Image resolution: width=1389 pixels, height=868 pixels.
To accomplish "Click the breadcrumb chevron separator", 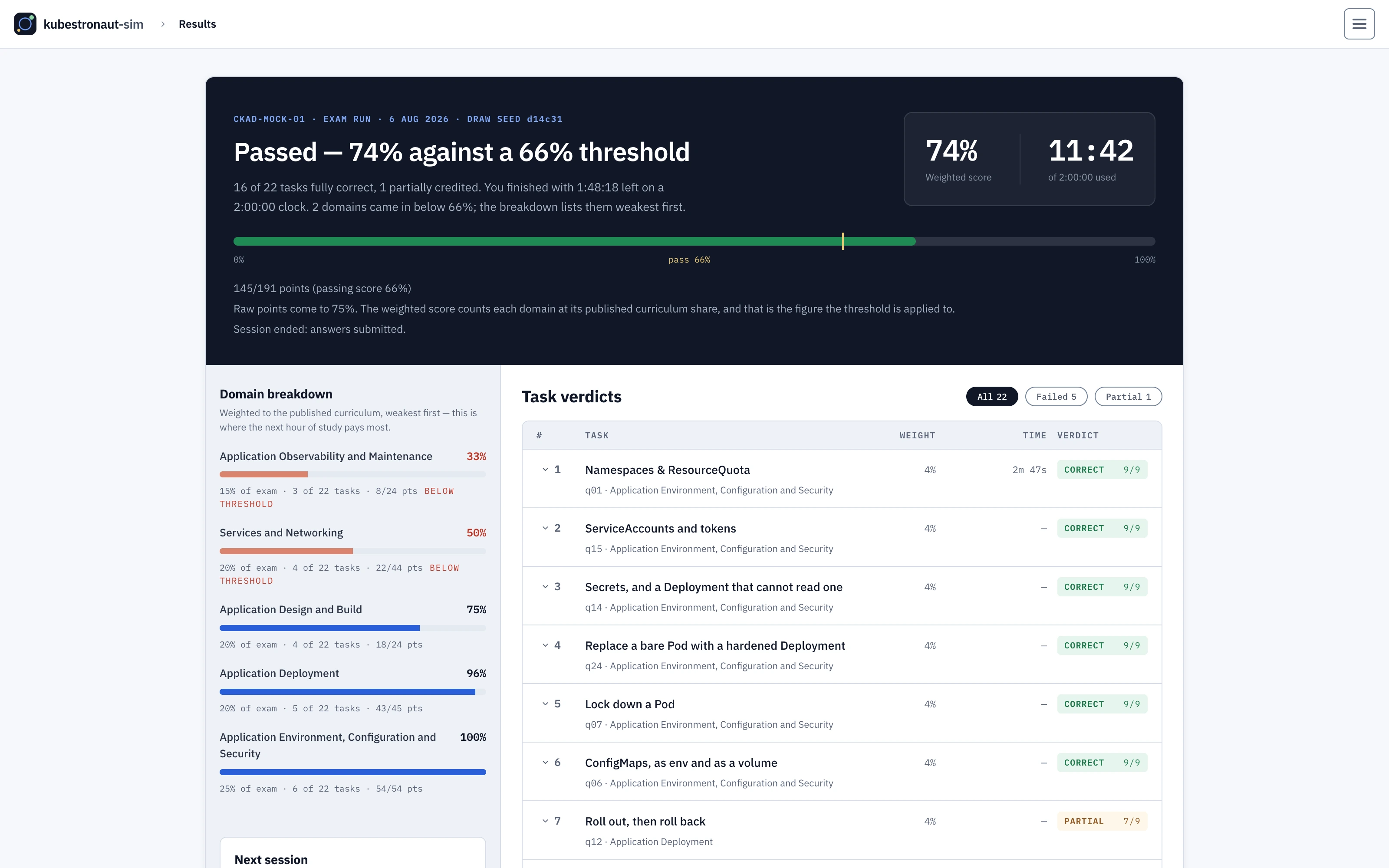I will (x=163, y=23).
